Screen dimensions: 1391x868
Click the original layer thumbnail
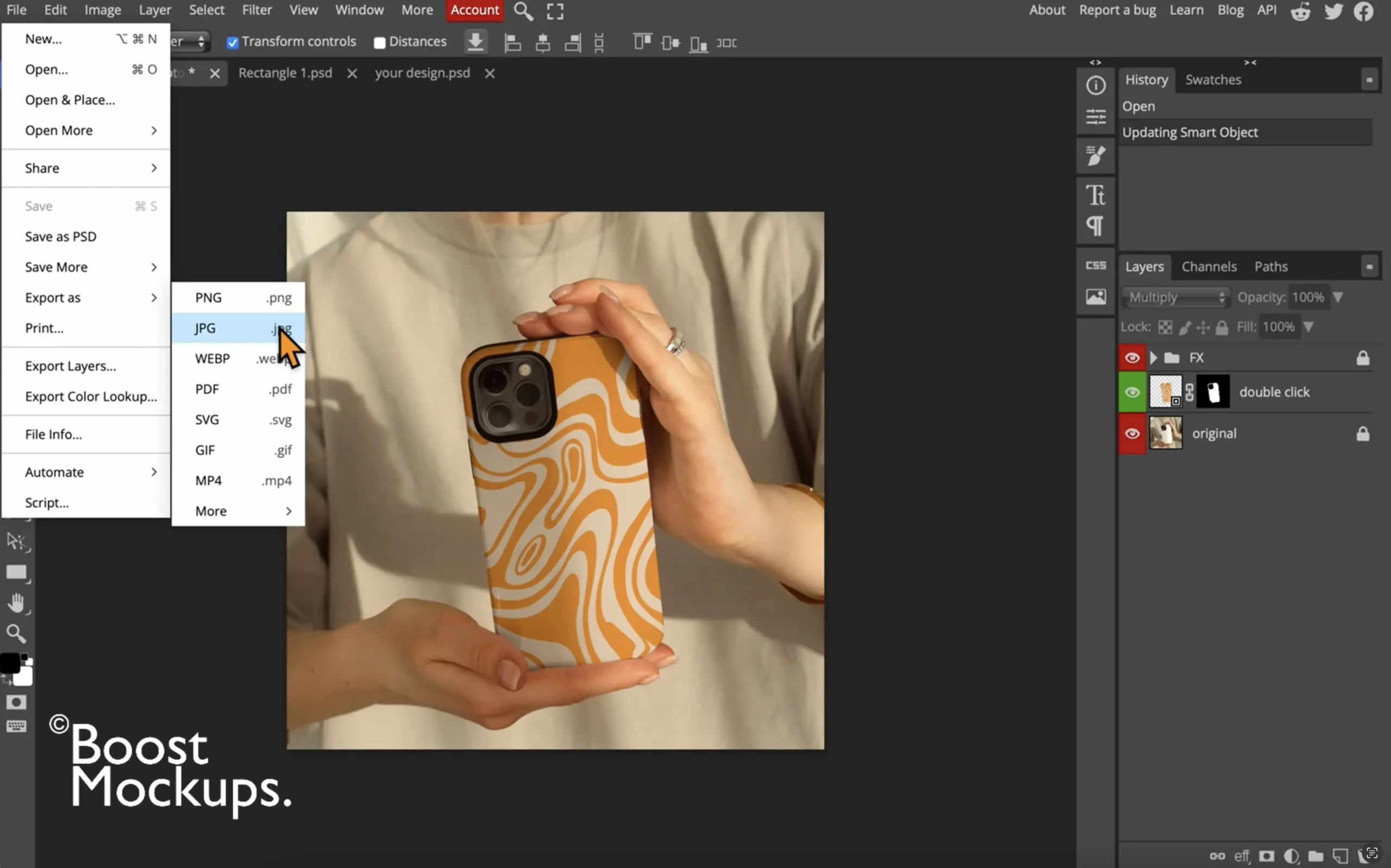pos(1165,433)
